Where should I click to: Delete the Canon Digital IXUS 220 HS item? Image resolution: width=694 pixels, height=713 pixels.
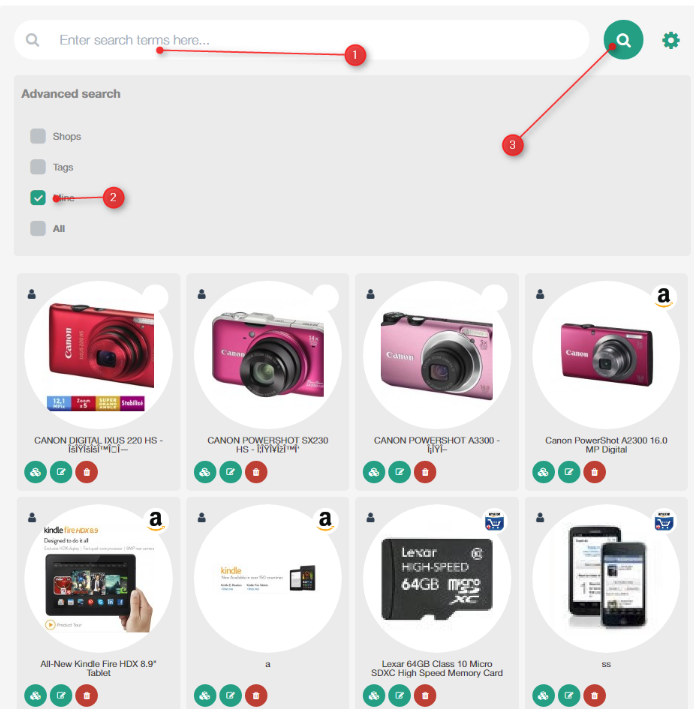coord(86,472)
